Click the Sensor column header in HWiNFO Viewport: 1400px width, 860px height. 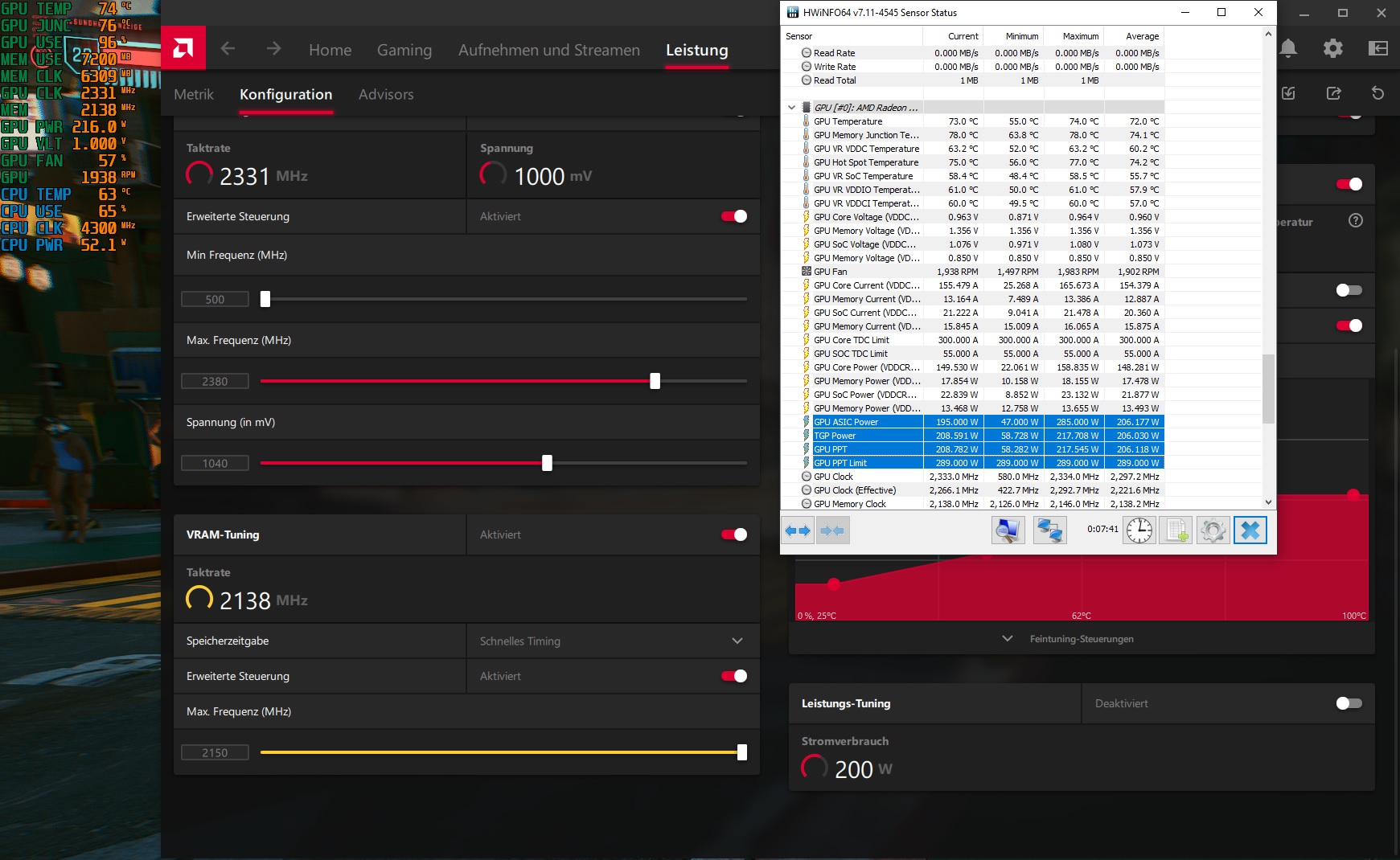click(852, 36)
